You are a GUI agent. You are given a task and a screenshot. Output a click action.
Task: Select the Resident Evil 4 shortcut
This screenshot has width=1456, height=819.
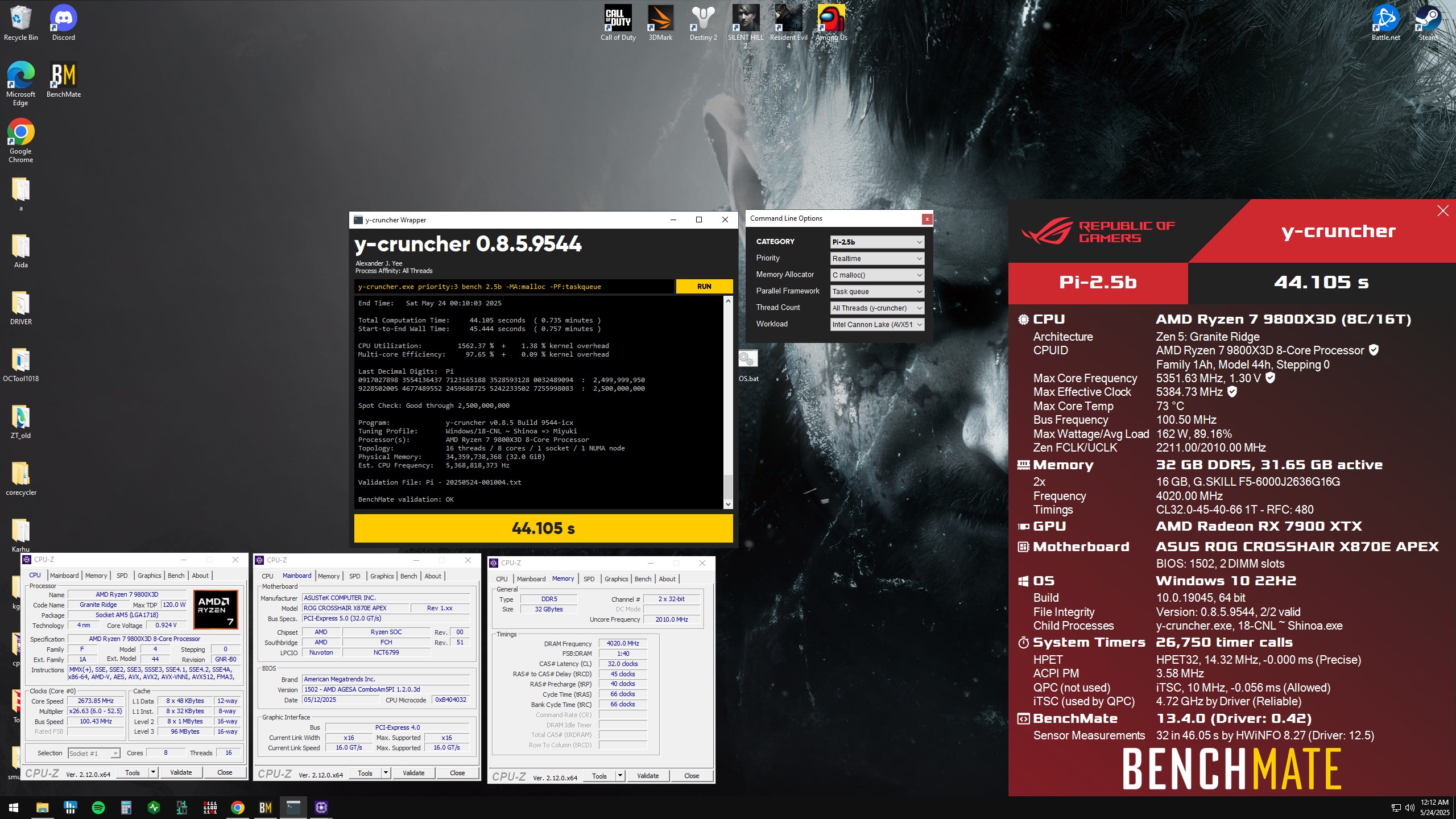789,27
